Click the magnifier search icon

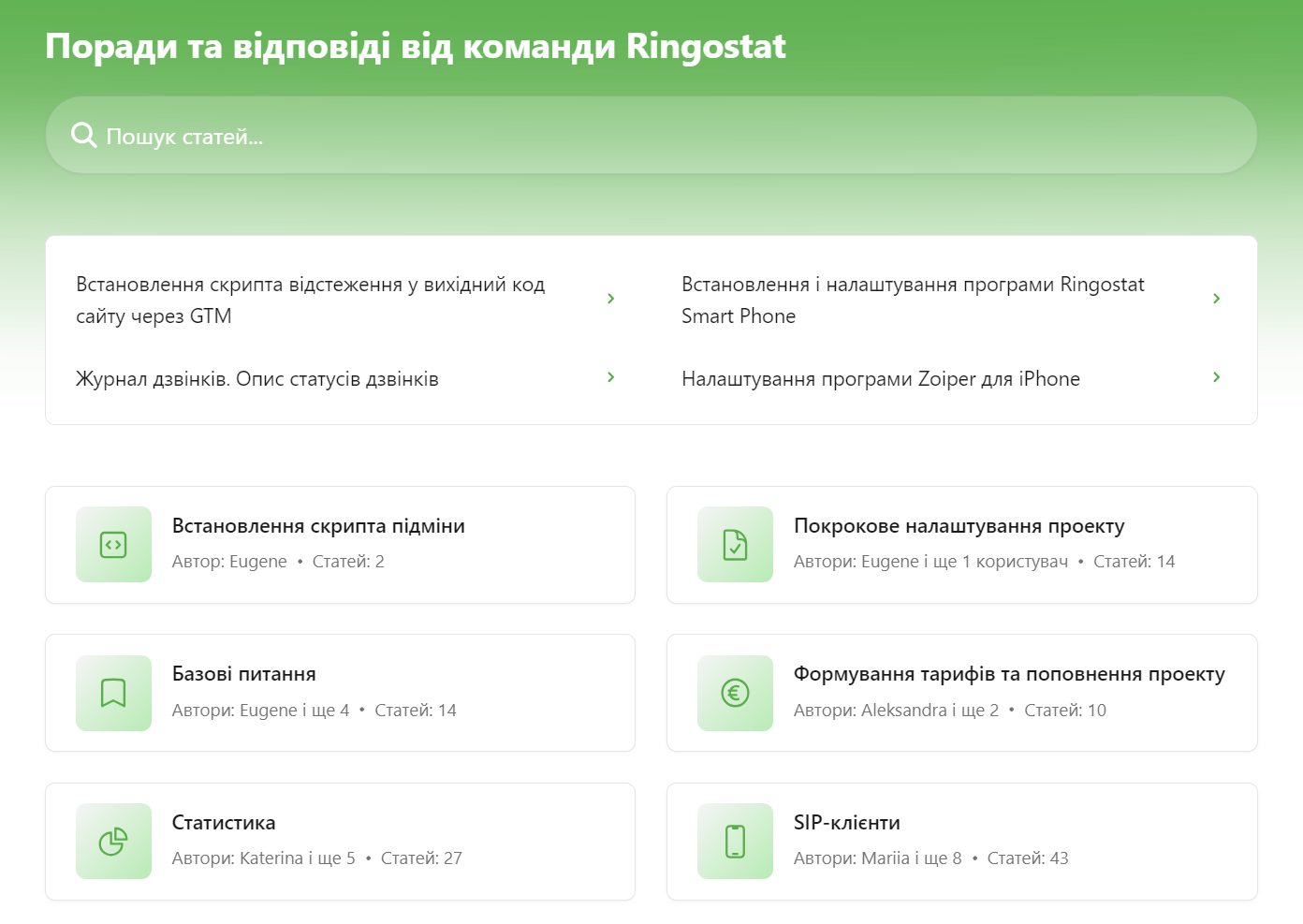pyautogui.click(x=84, y=136)
